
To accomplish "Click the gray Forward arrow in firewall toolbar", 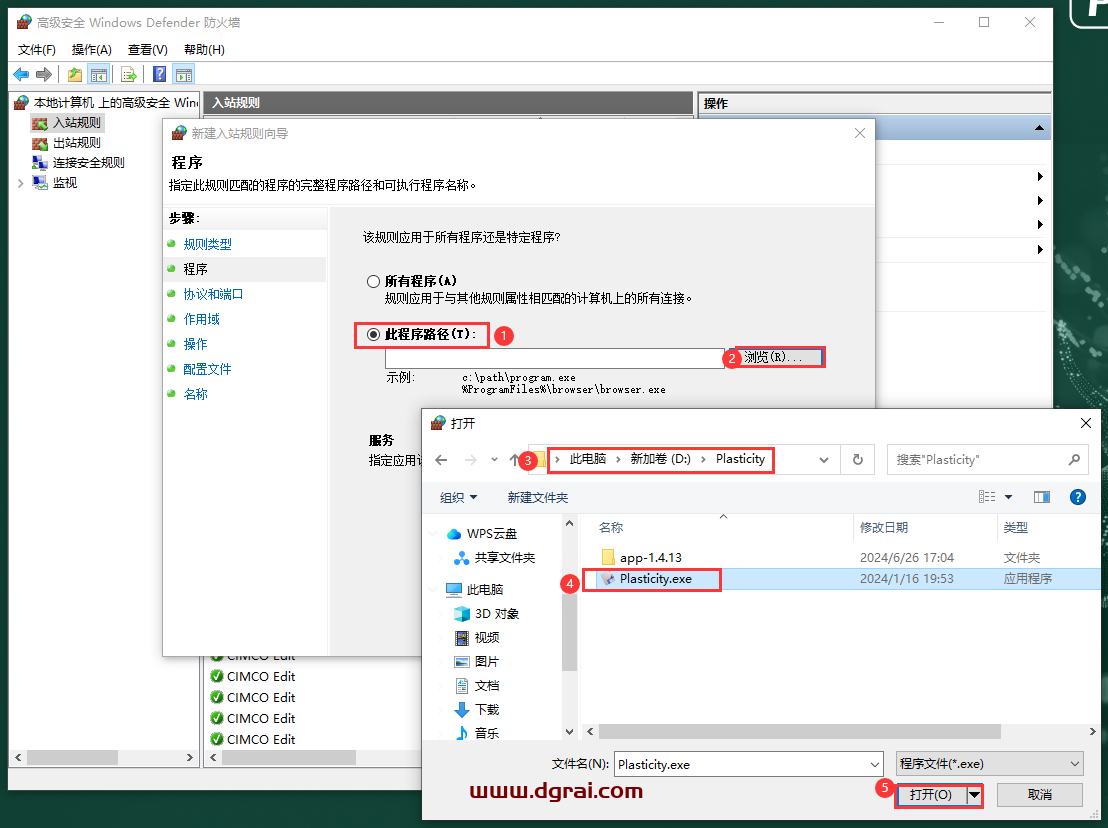I will (44, 74).
